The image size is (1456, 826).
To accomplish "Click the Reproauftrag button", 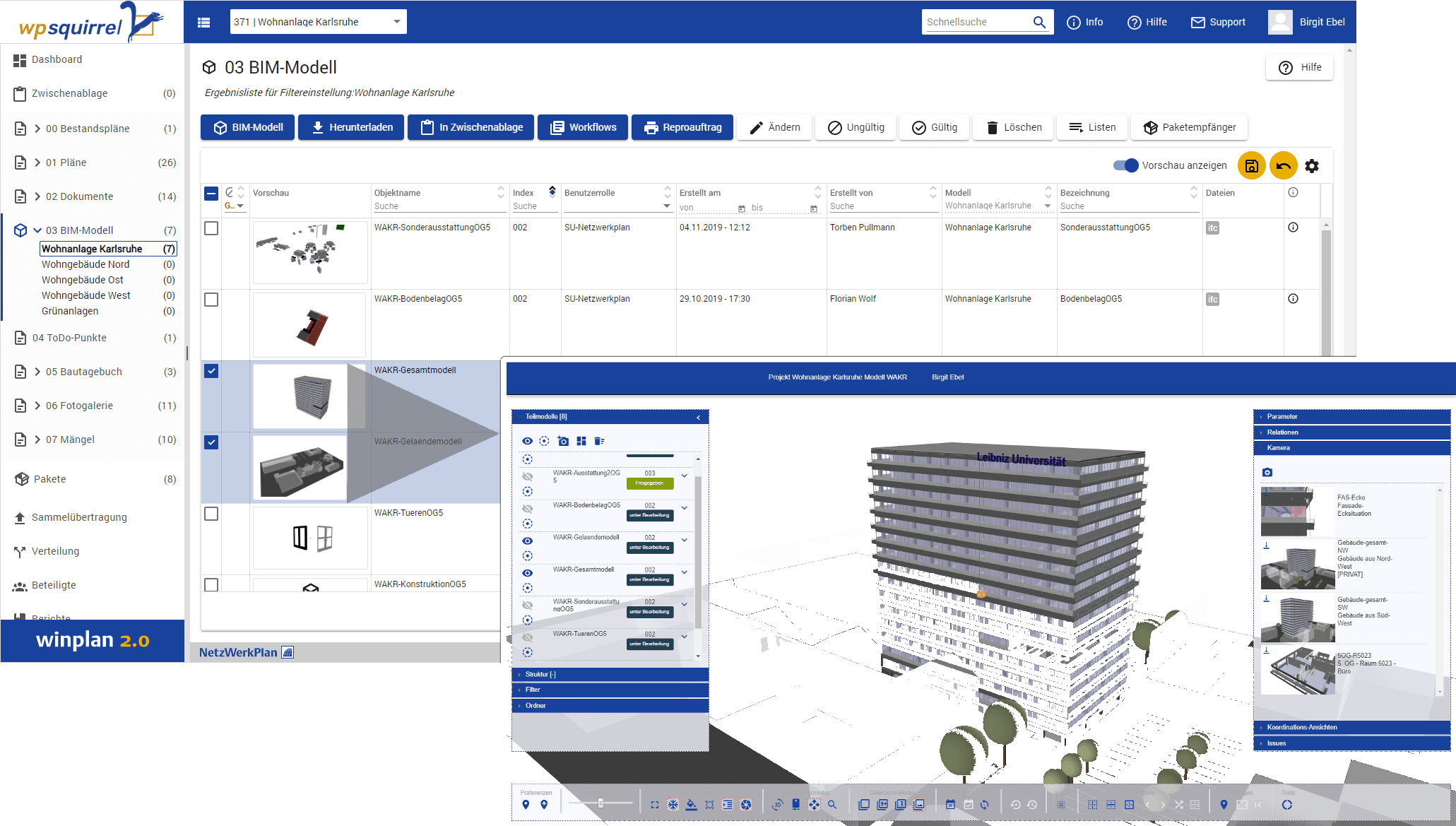I will [682, 127].
